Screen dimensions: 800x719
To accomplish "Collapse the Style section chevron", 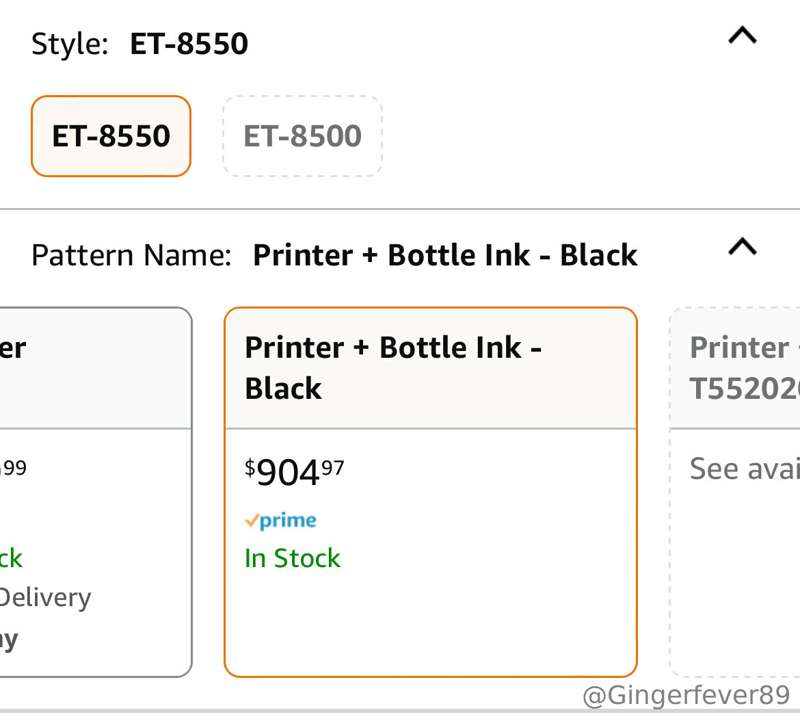I will coord(742,36).
